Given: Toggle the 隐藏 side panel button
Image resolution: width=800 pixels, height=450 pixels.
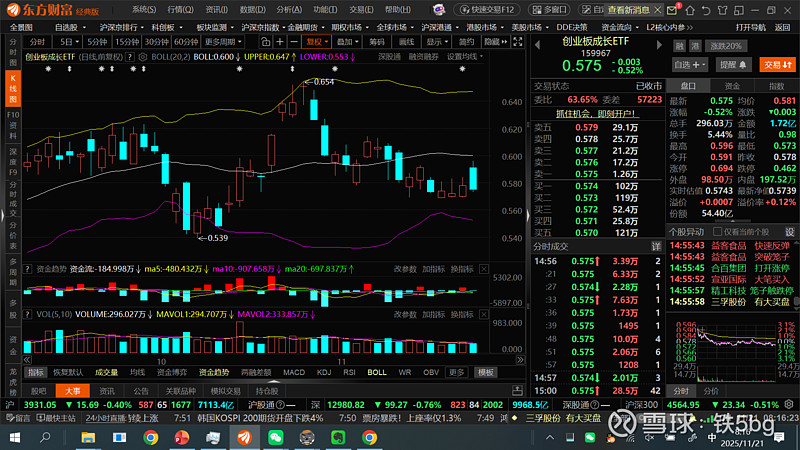Looking at the screenshot, I should [495, 42].
